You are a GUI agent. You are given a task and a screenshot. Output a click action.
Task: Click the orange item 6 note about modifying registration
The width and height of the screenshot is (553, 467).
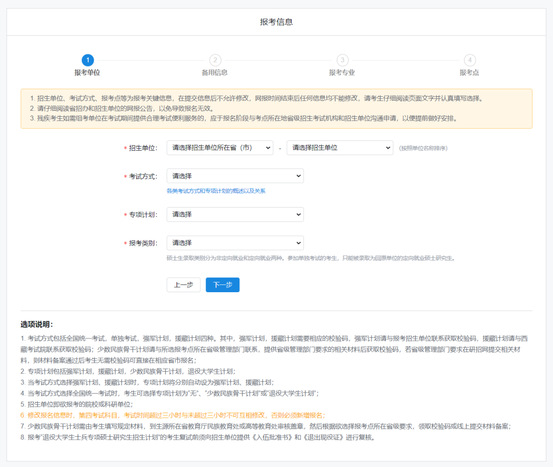(x=173, y=415)
